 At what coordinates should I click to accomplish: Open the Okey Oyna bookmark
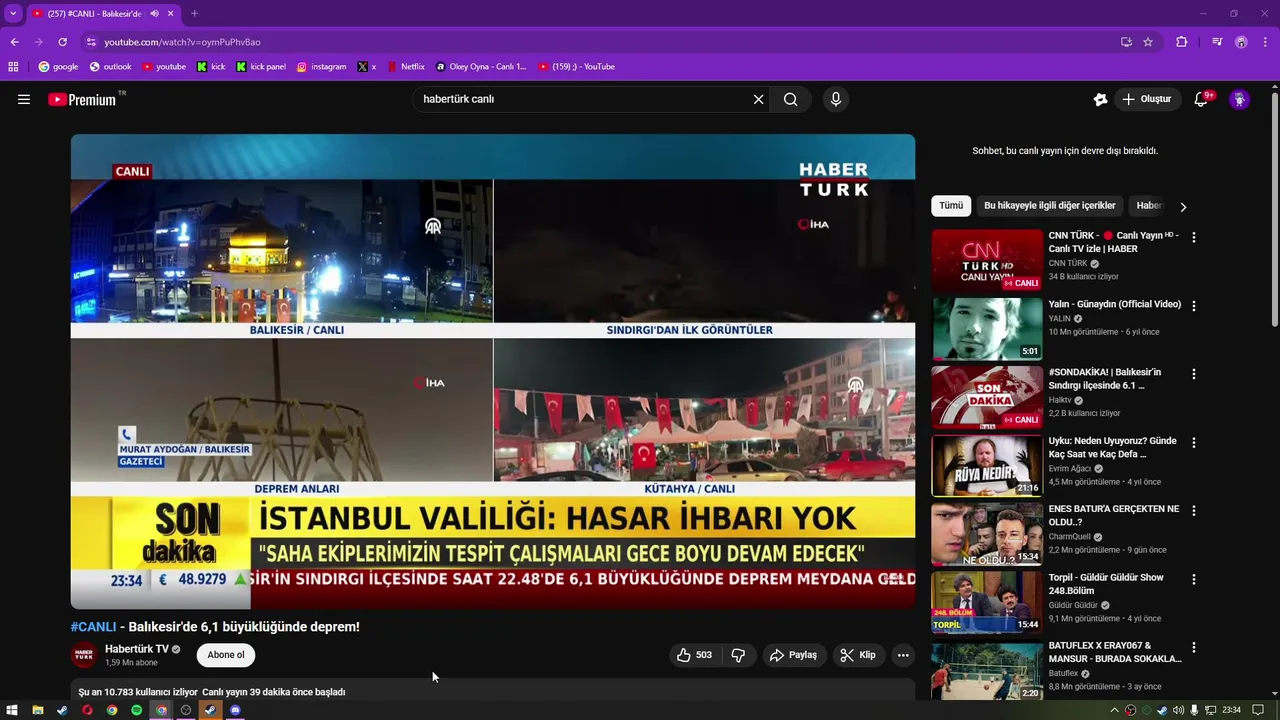pyautogui.click(x=481, y=67)
